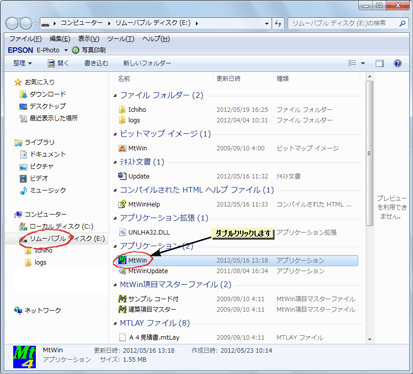
Task: Select ライブラリ in navigation pane
Action: click(34, 142)
